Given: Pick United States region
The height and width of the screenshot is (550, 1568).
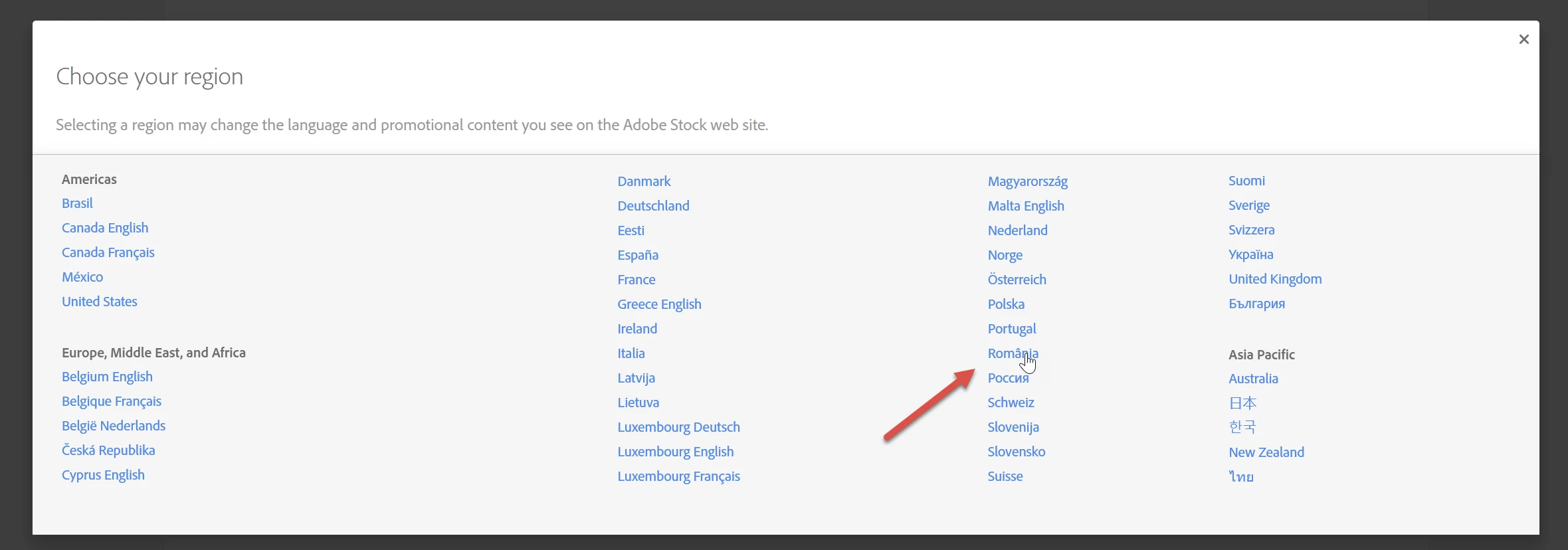Looking at the screenshot, I should [100, 302].
